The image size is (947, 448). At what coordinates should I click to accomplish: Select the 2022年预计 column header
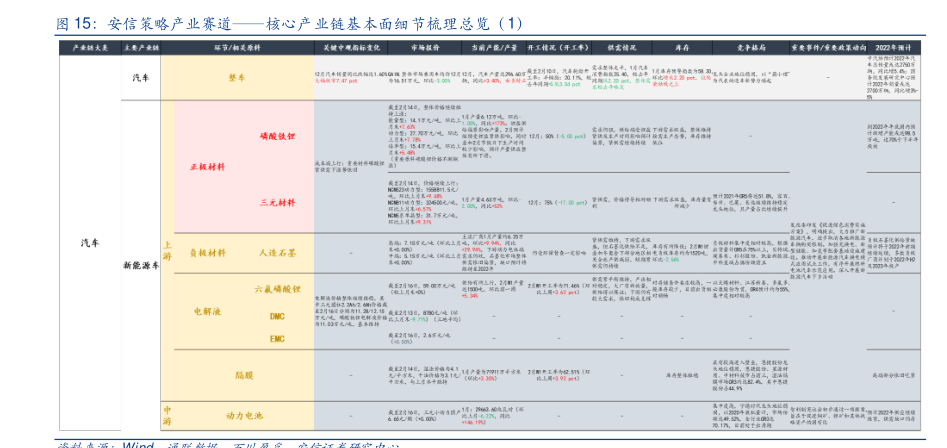coord(890,47)
